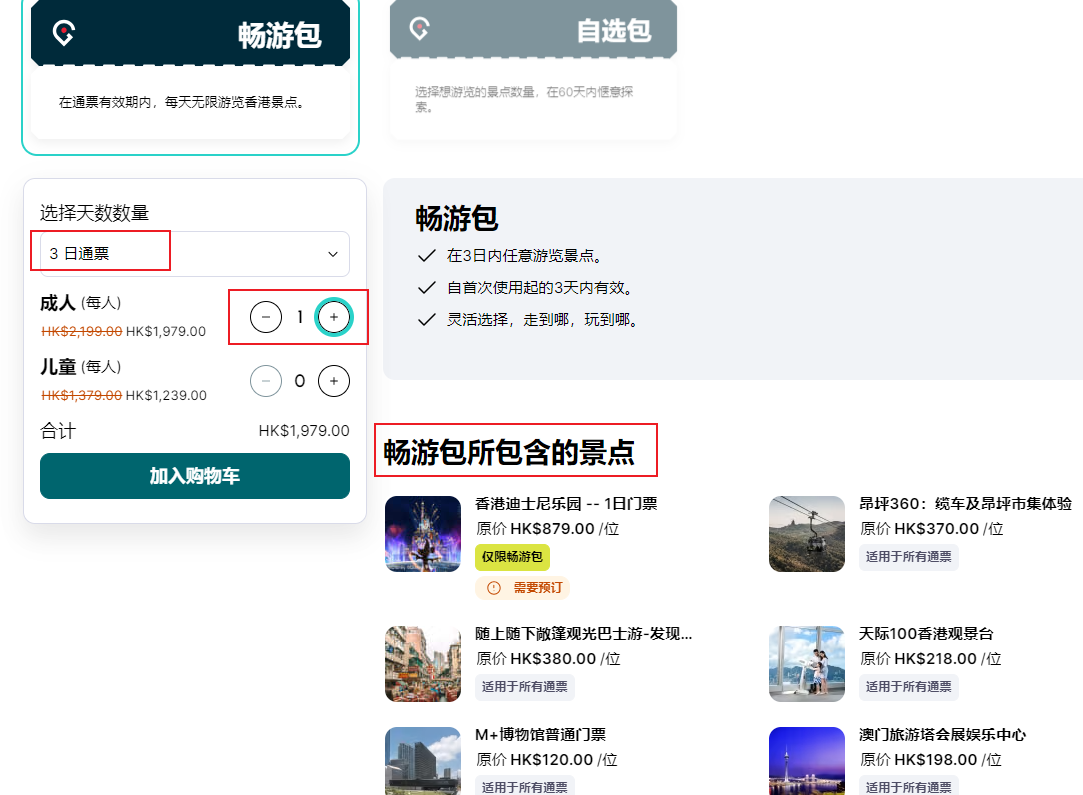Open the M+博物馆 thumbnail image
The height and width of the screenshot is (795, 1083).
pyautogui.click(x=422, y=761)
